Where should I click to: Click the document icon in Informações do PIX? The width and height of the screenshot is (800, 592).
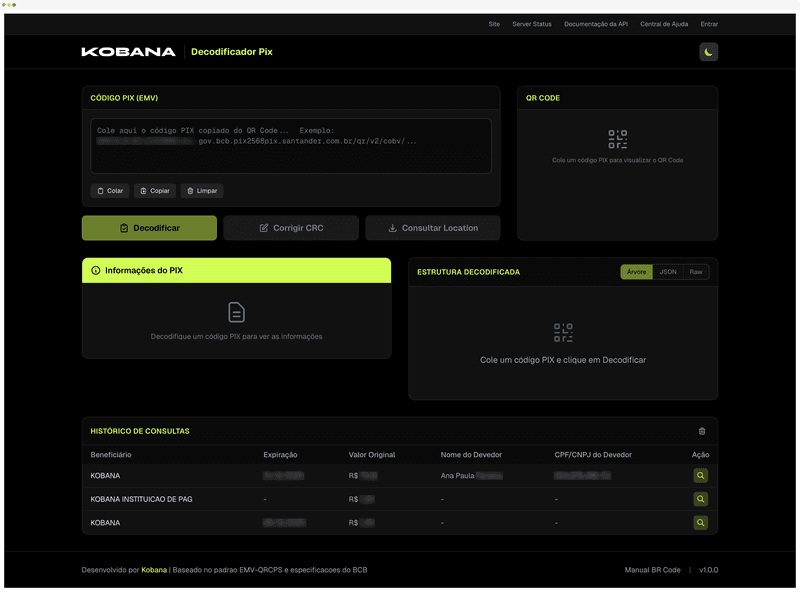click(237, 313)
